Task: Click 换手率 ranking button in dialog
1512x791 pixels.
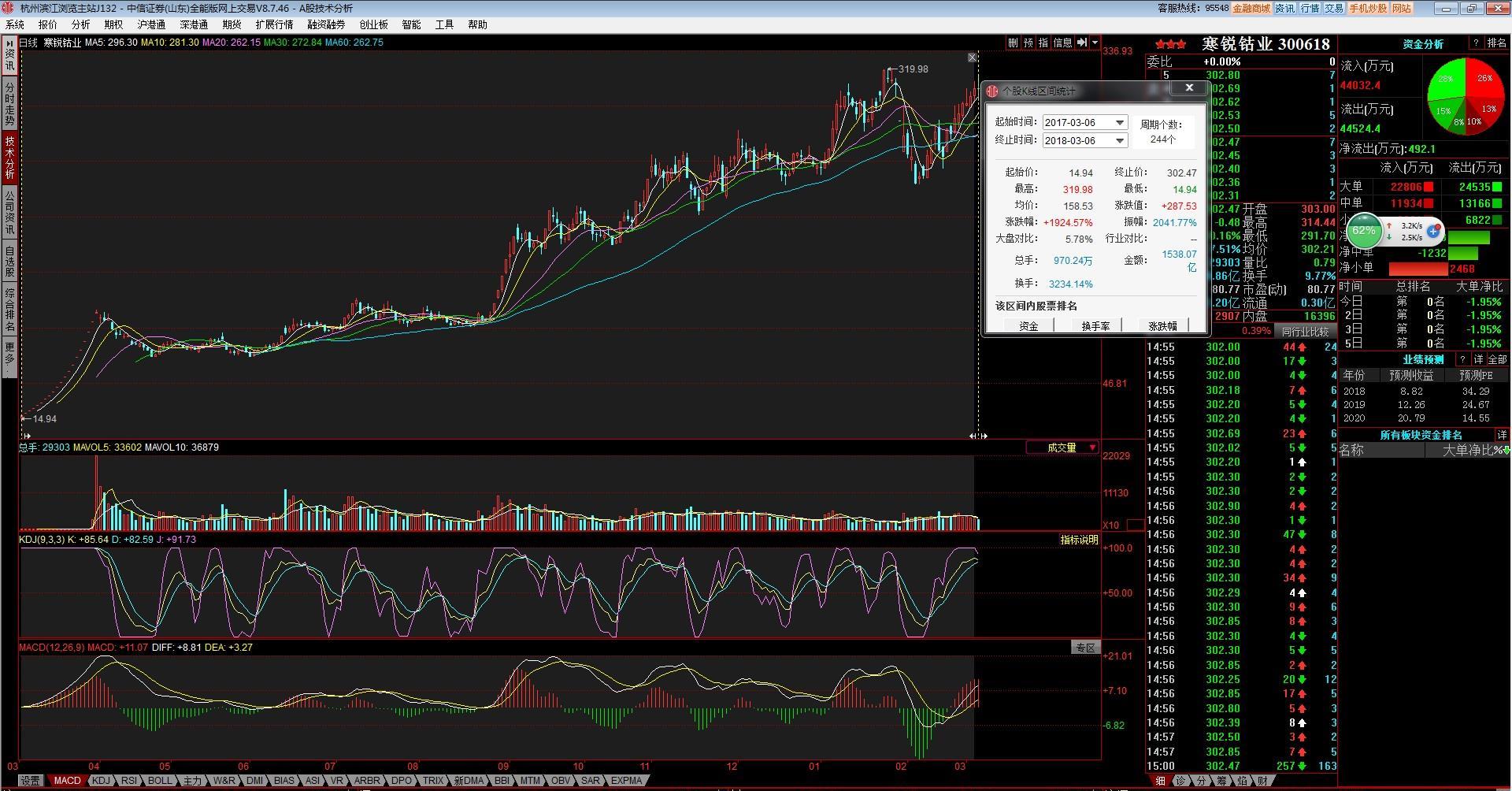Action: 1095,325
